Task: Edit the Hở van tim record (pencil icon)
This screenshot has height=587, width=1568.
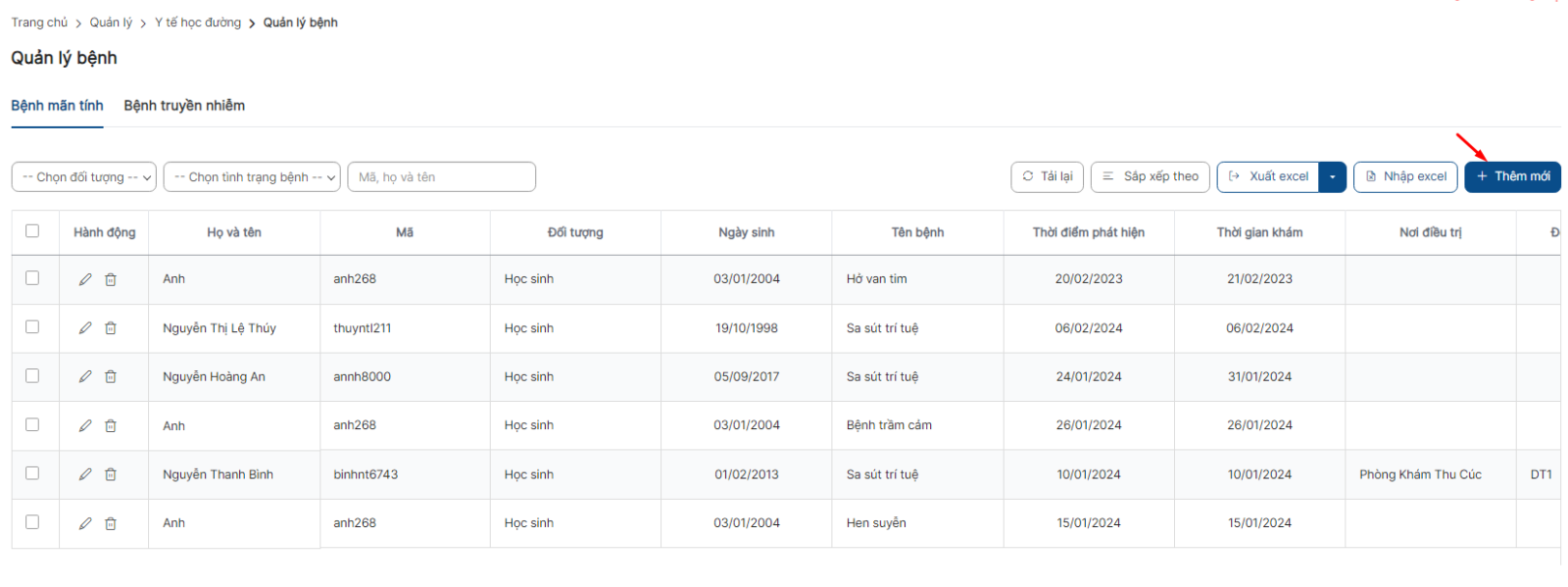Action: [x=85, y=279]
